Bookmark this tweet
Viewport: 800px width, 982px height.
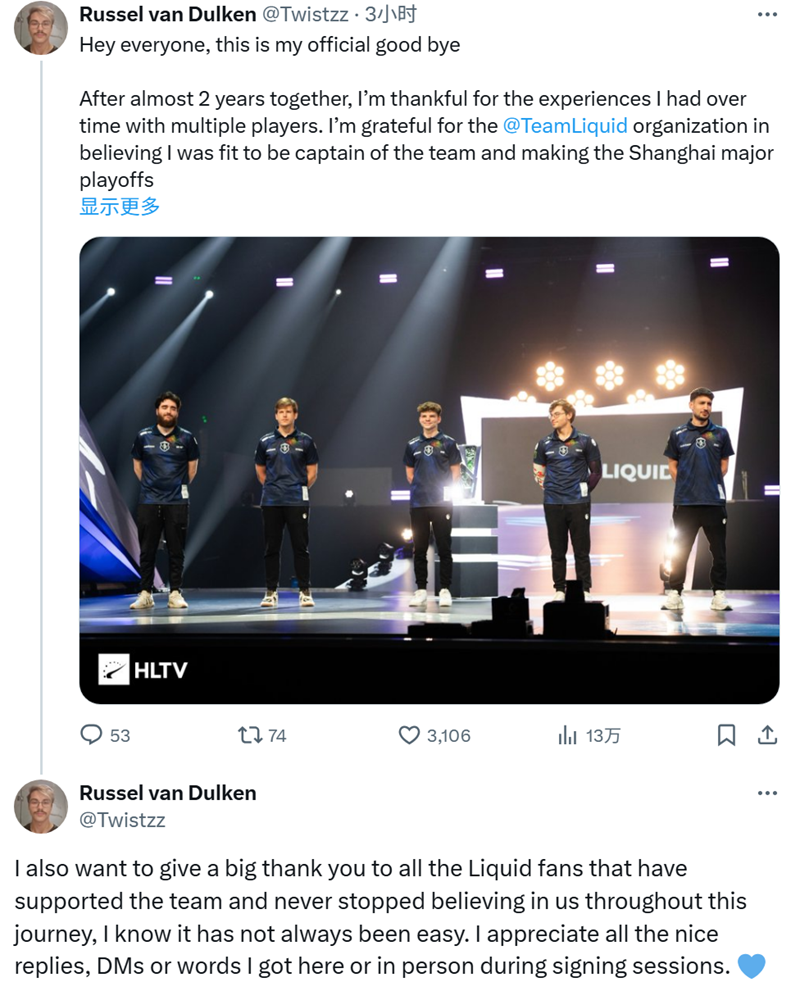(727, 735)
